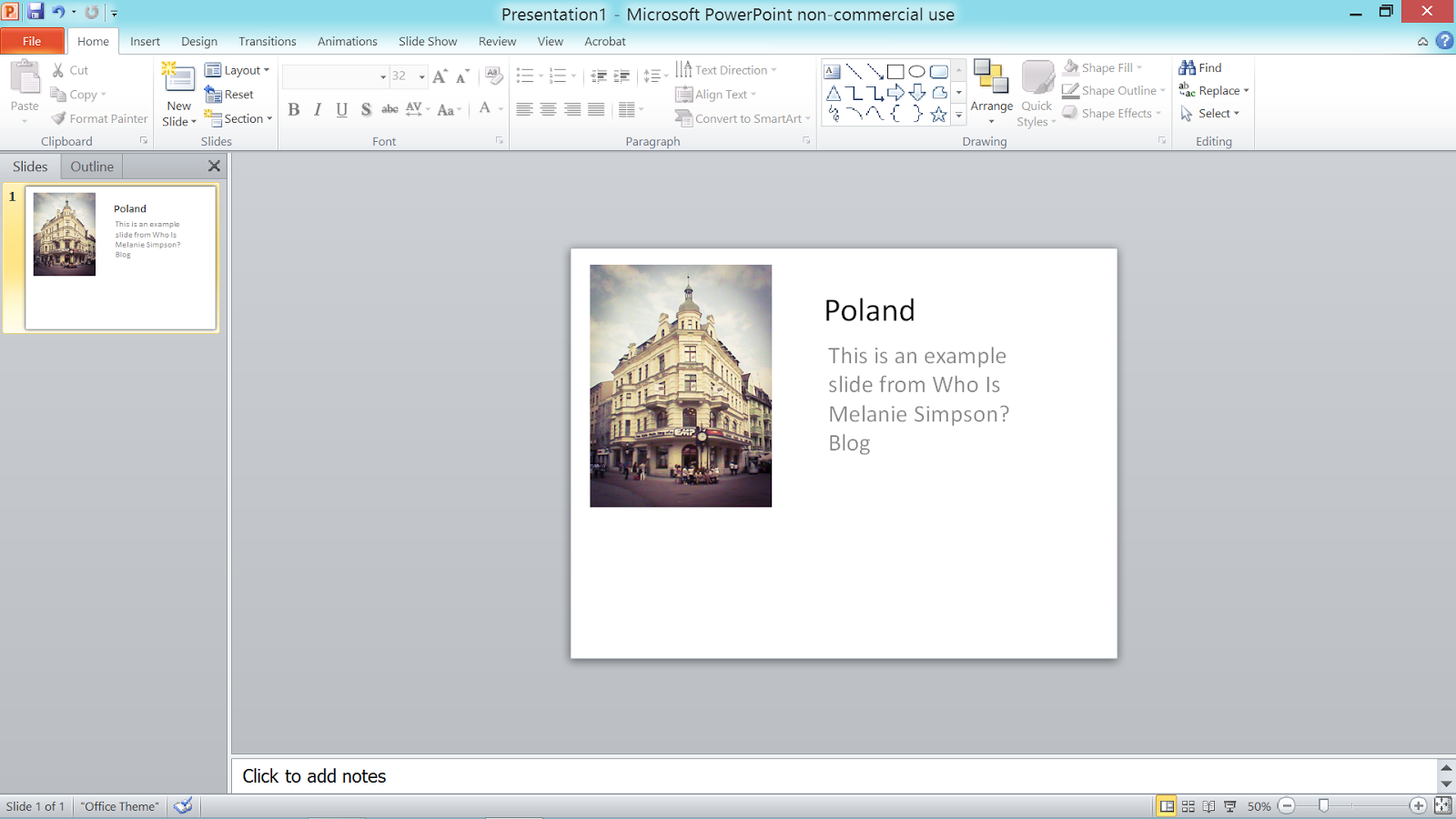1456x819 pixels.
Task: Click the zoom slider handle
Action: pos(1324,806)
